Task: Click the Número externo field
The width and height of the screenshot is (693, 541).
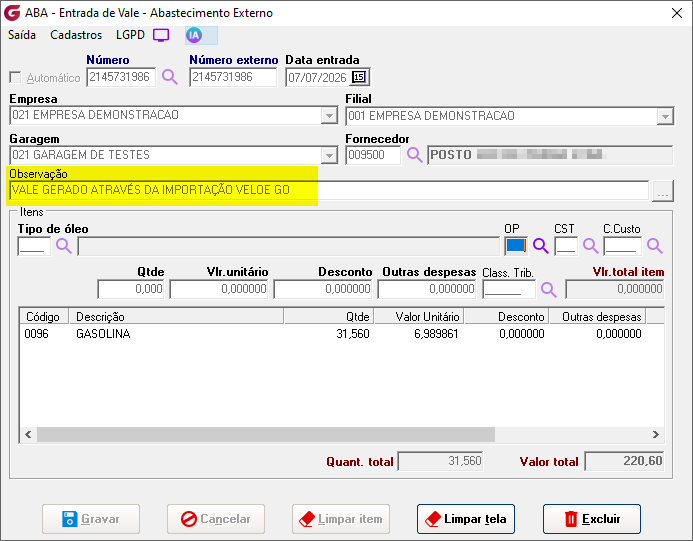Action: pyautogui.click(x=233, y=77)
